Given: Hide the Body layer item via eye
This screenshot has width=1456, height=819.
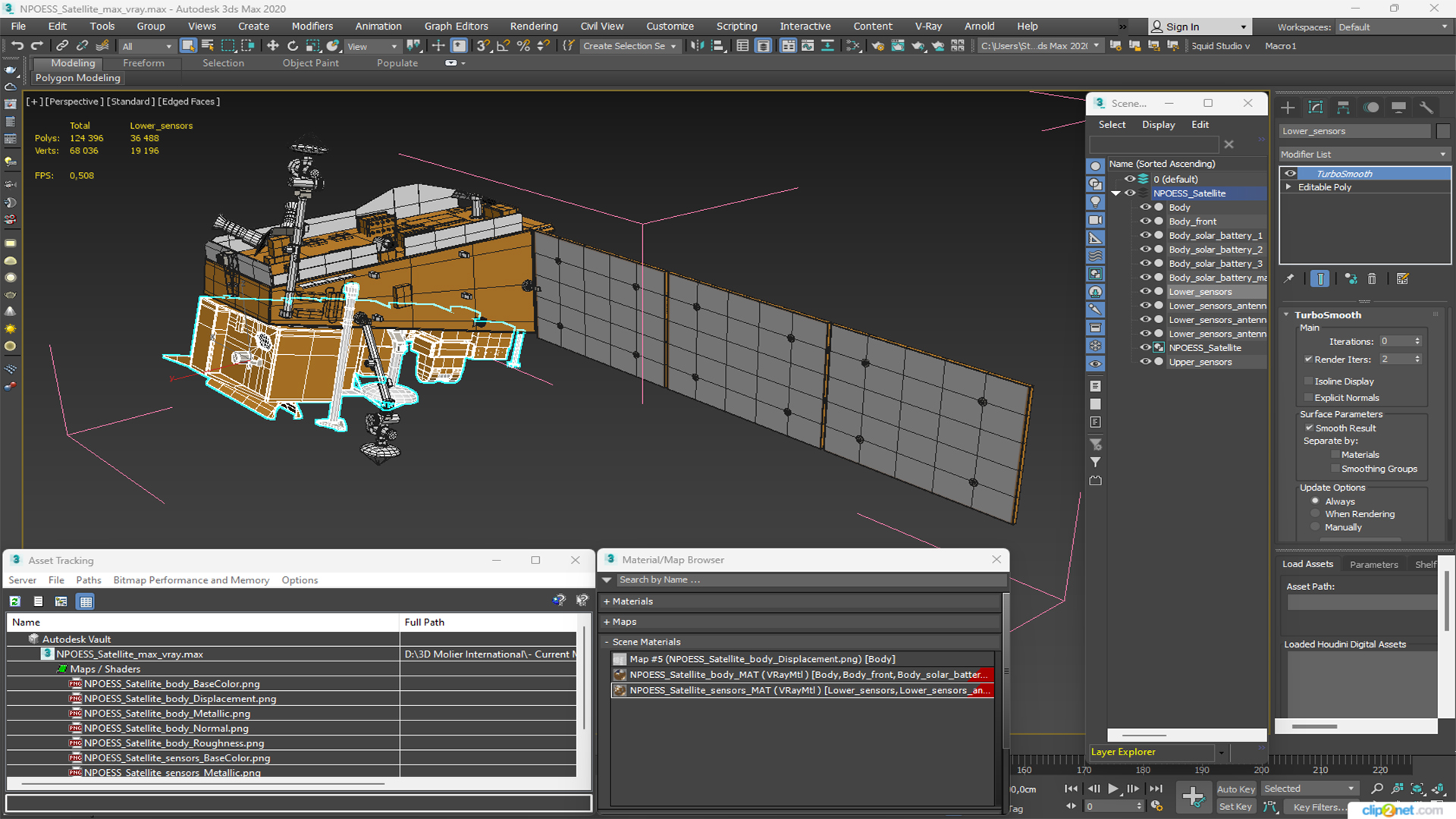Looking at the screenshot, I should [x=1146, y=207].
